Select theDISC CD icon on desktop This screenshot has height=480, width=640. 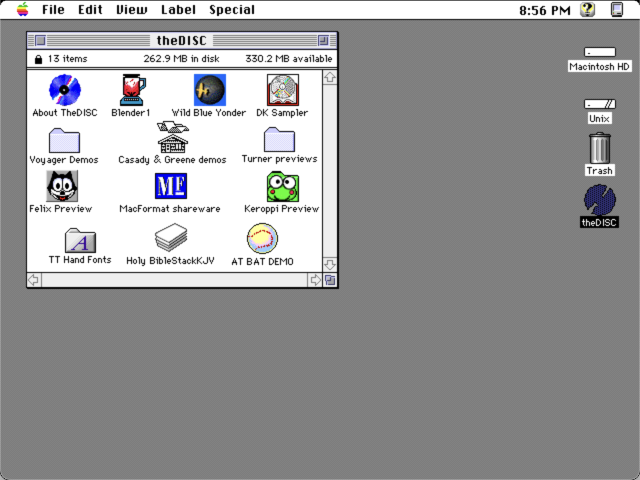coord(600,200)
